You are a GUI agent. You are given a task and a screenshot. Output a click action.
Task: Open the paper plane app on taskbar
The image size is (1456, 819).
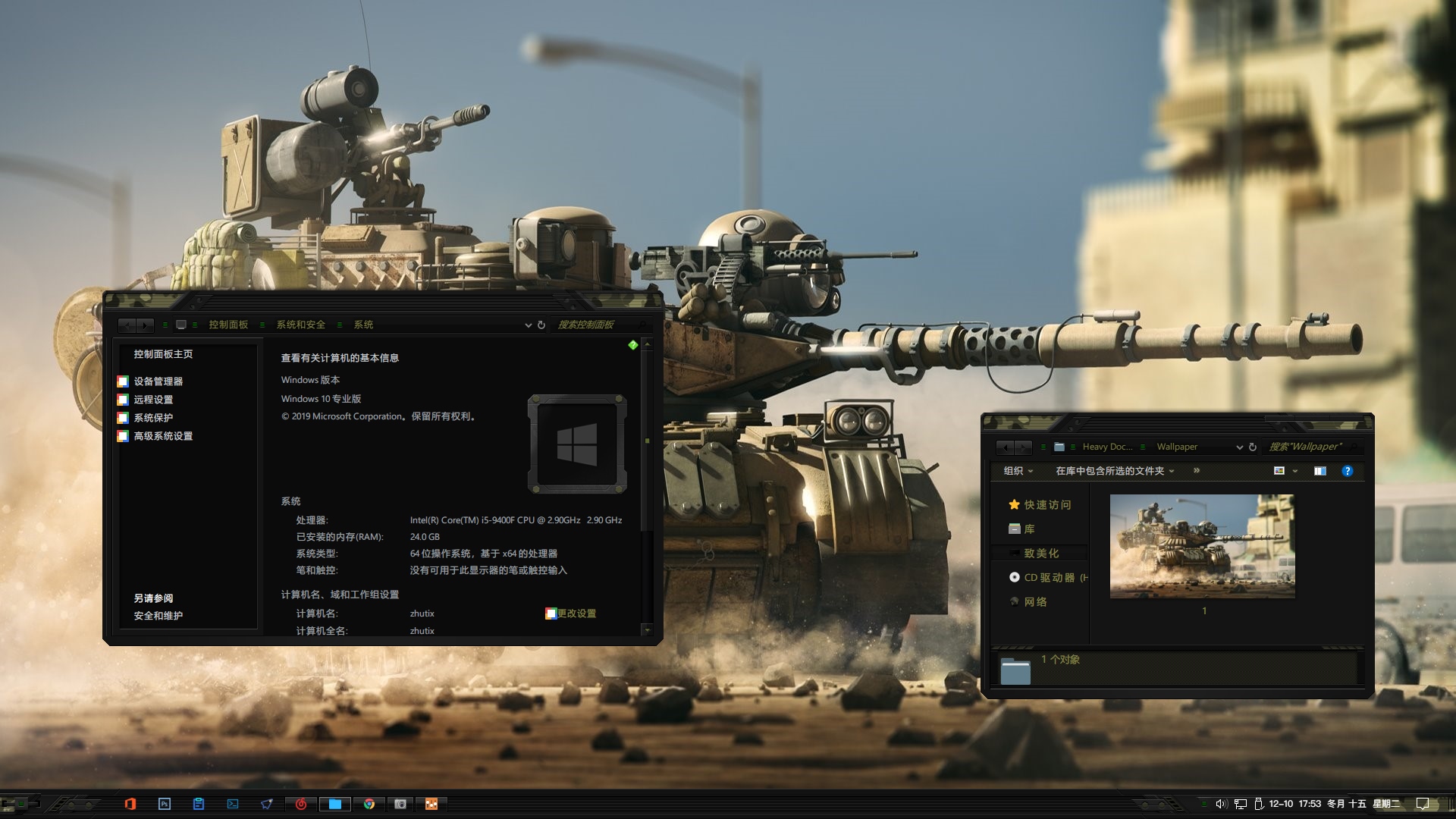(266, 804)
